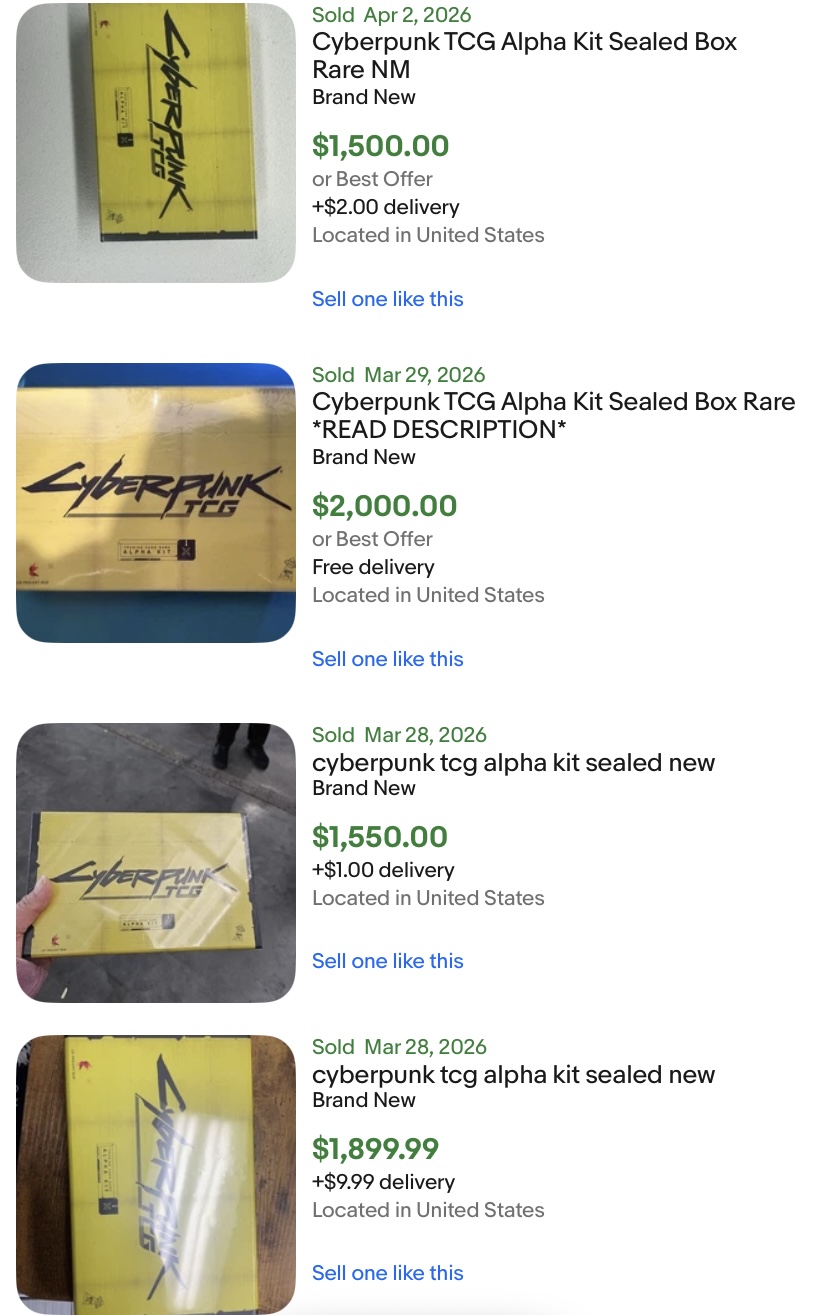Open the '*READ DESCRIPTION*' listing title
The width and height of the screenshot is (813, 1315).
coord(553,416)
